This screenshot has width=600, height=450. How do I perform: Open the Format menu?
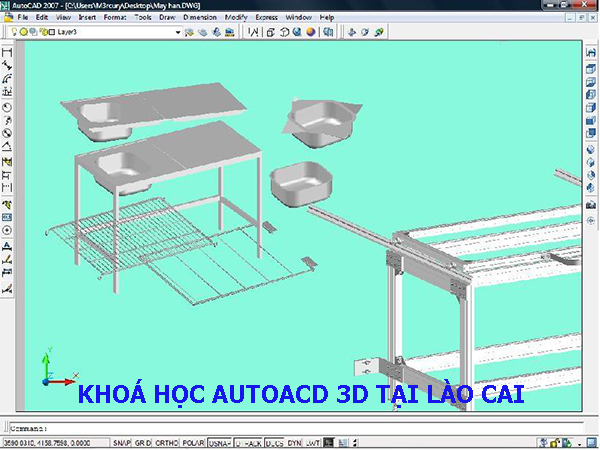tap(115, 17)
